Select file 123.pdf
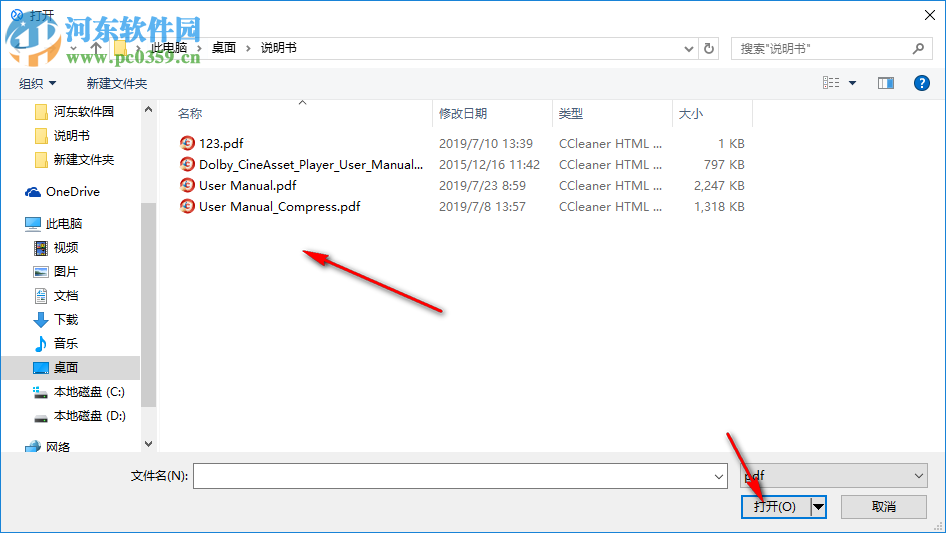Image resolution: width=946 pixels, height=533 pixels. (221, 144)
